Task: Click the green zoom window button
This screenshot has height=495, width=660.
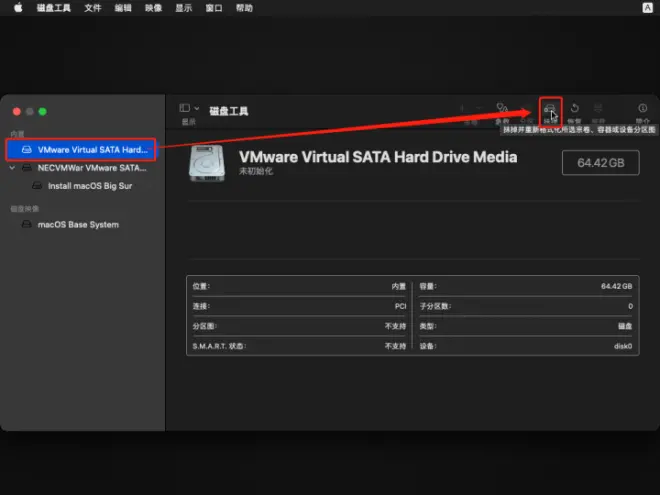Action: point(43,112)
